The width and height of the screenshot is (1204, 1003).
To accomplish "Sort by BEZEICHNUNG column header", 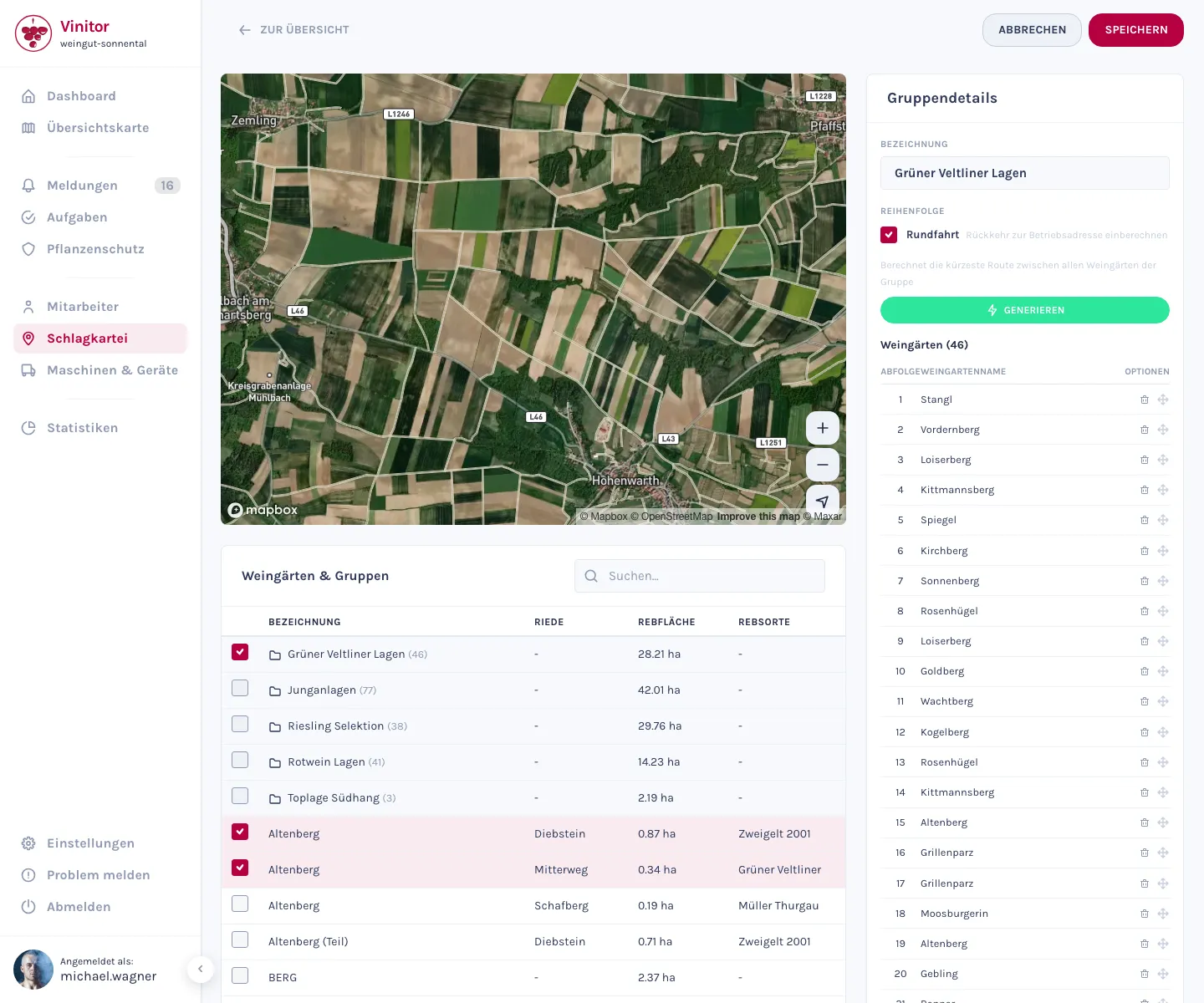I will point(304,622).
